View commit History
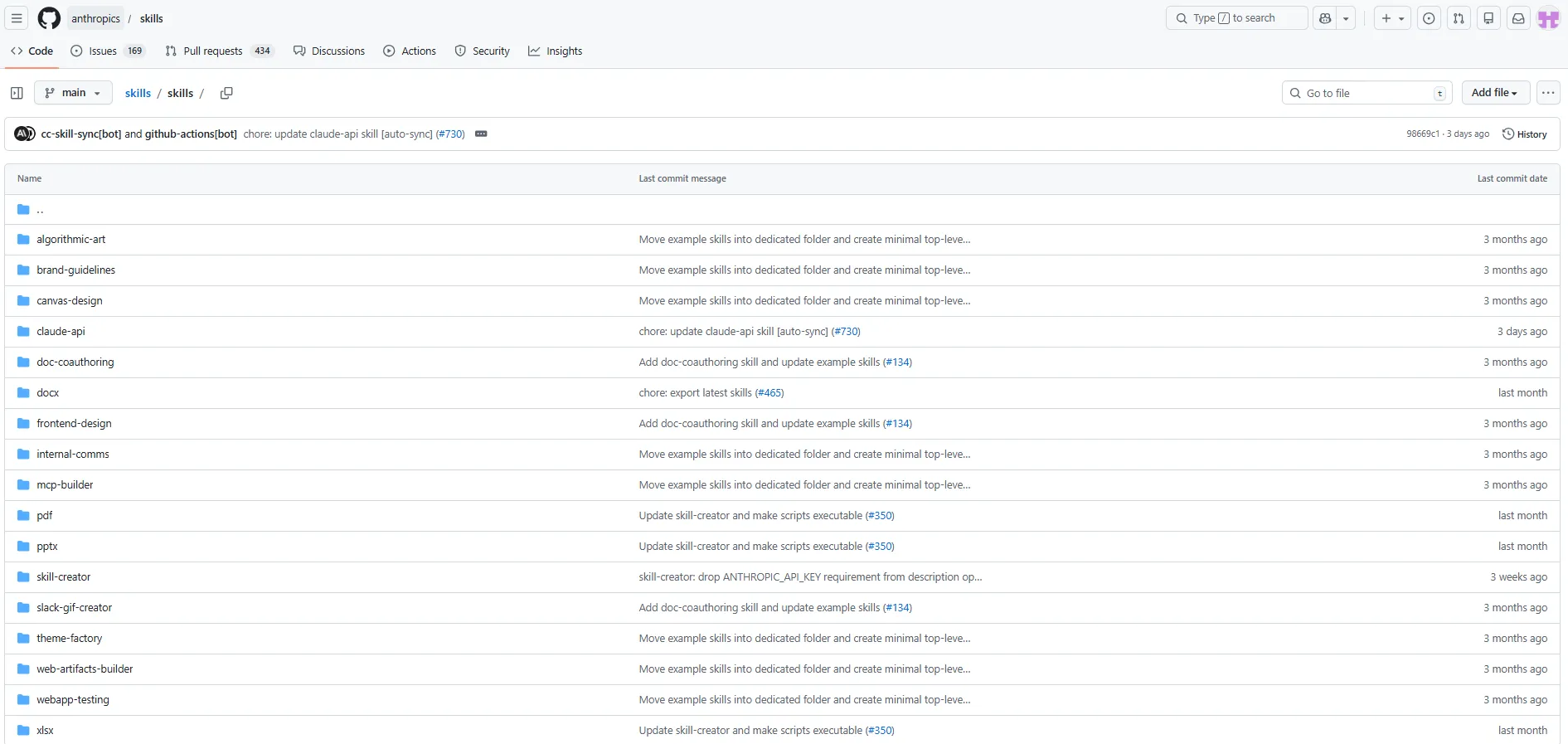The height and width of the screenshot is (744, 1568). pos(1525,134)
